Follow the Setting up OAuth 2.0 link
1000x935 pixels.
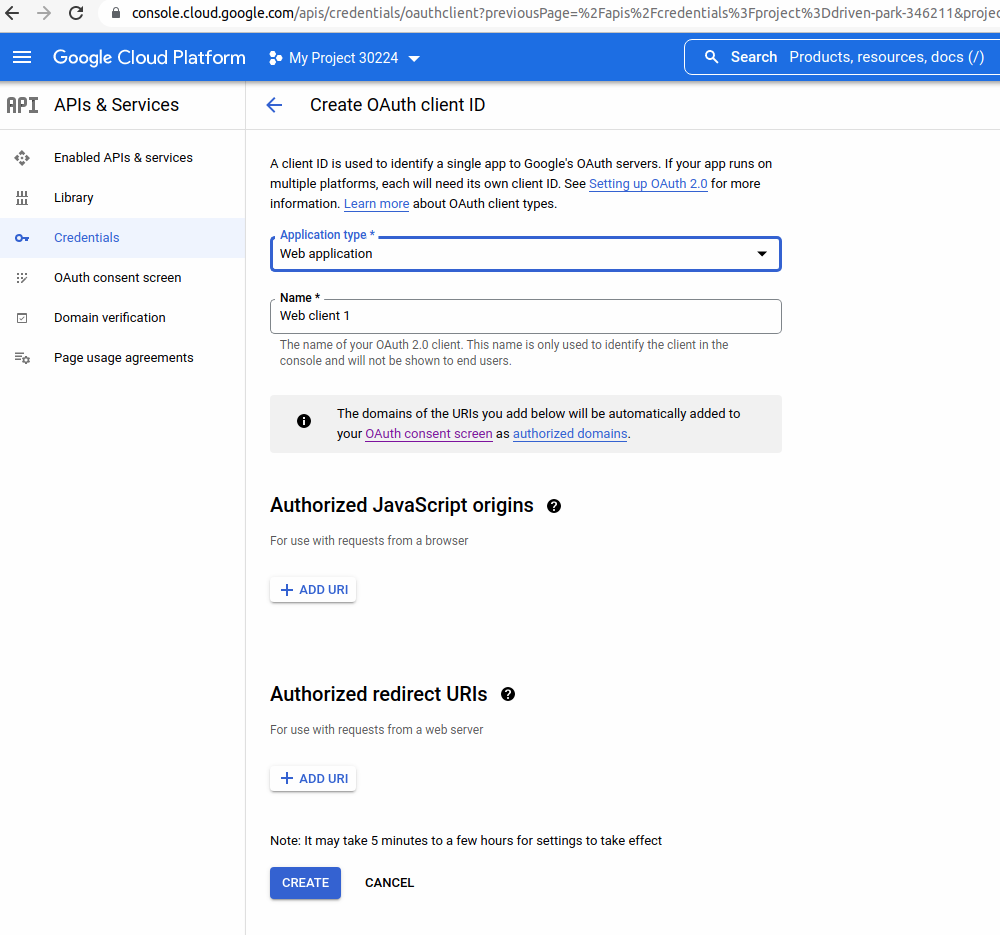tap(648, 184)
